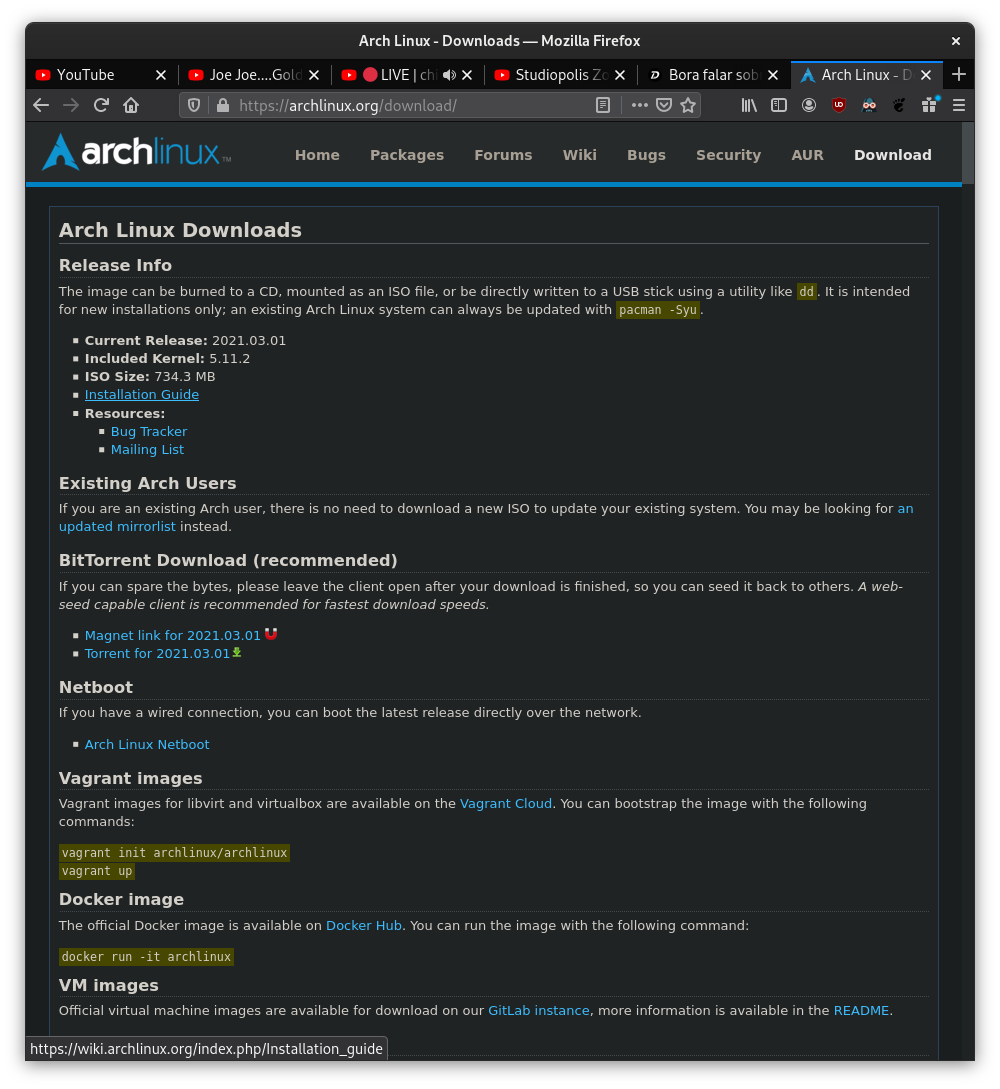Click Magnet link for 2021.03.01
1000x1089 pixels.
point(172,635)
